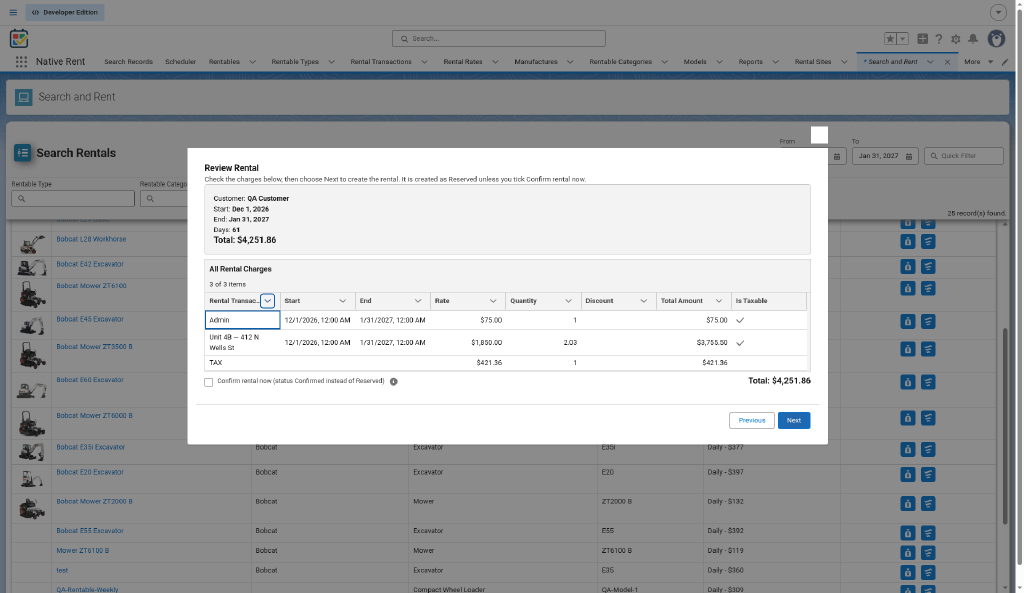
Task: Open the Reports tab
Action: coord(750,62)
